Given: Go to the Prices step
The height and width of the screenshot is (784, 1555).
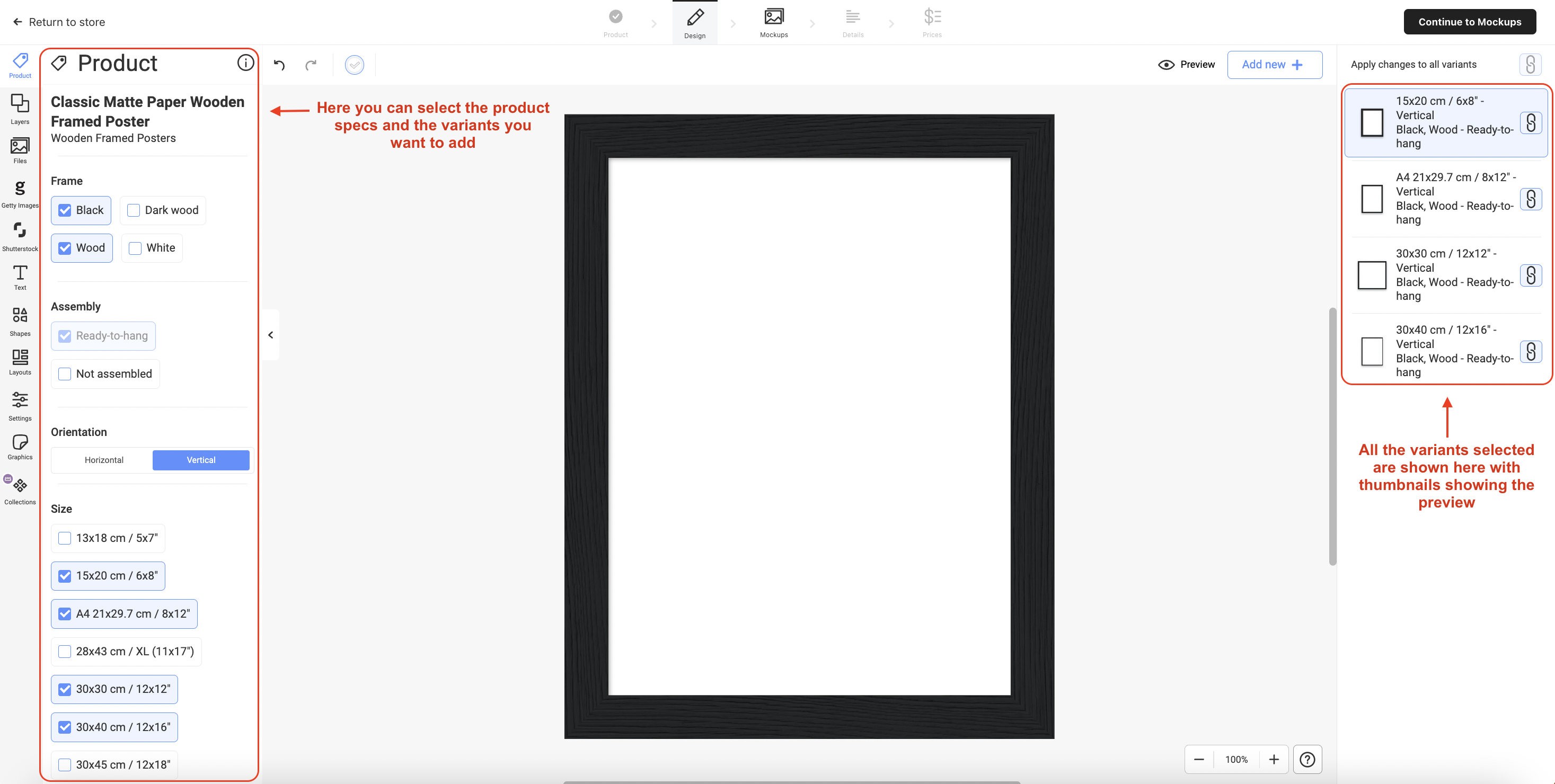Looking at the screenshot, I should point(932,23).
